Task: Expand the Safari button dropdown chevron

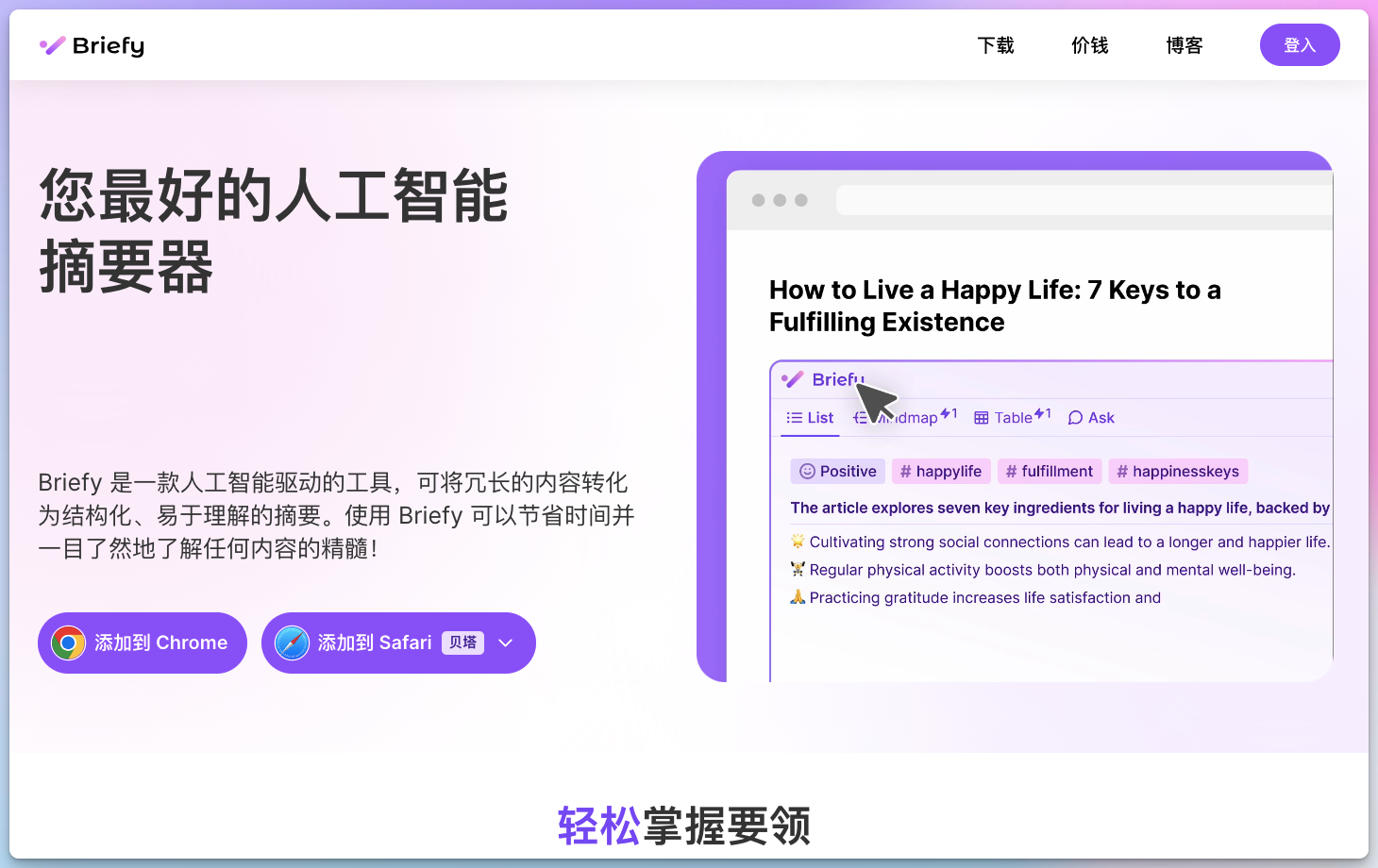Action: 506,643
